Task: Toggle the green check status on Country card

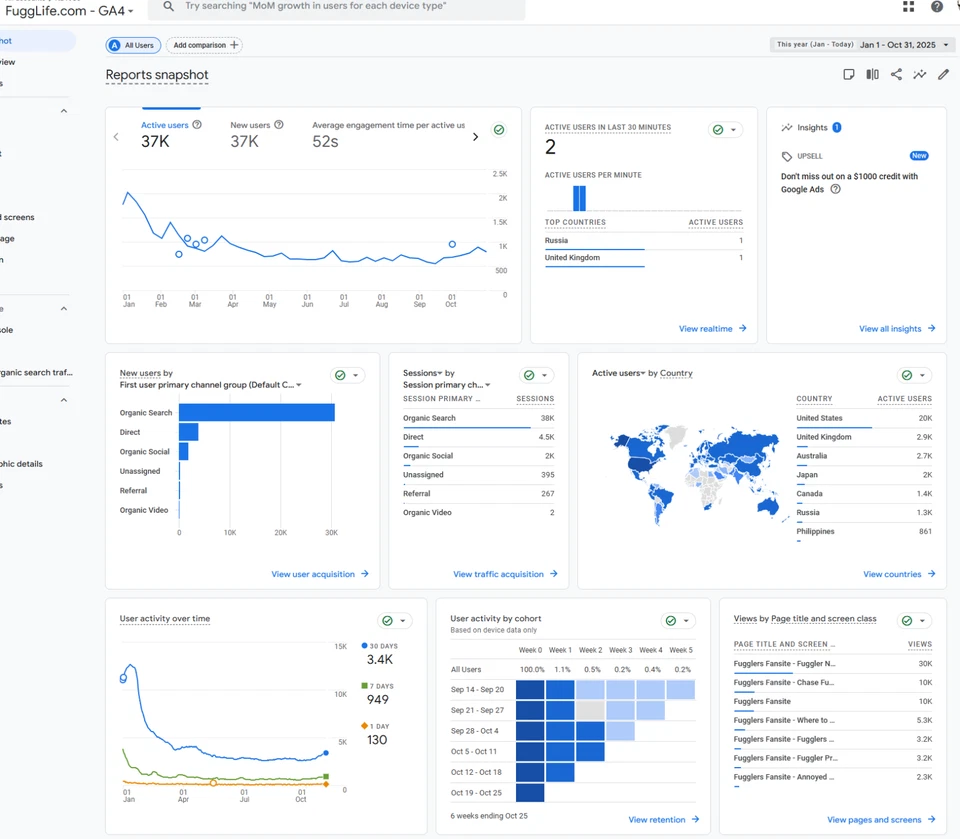Action: coord(914,375)
